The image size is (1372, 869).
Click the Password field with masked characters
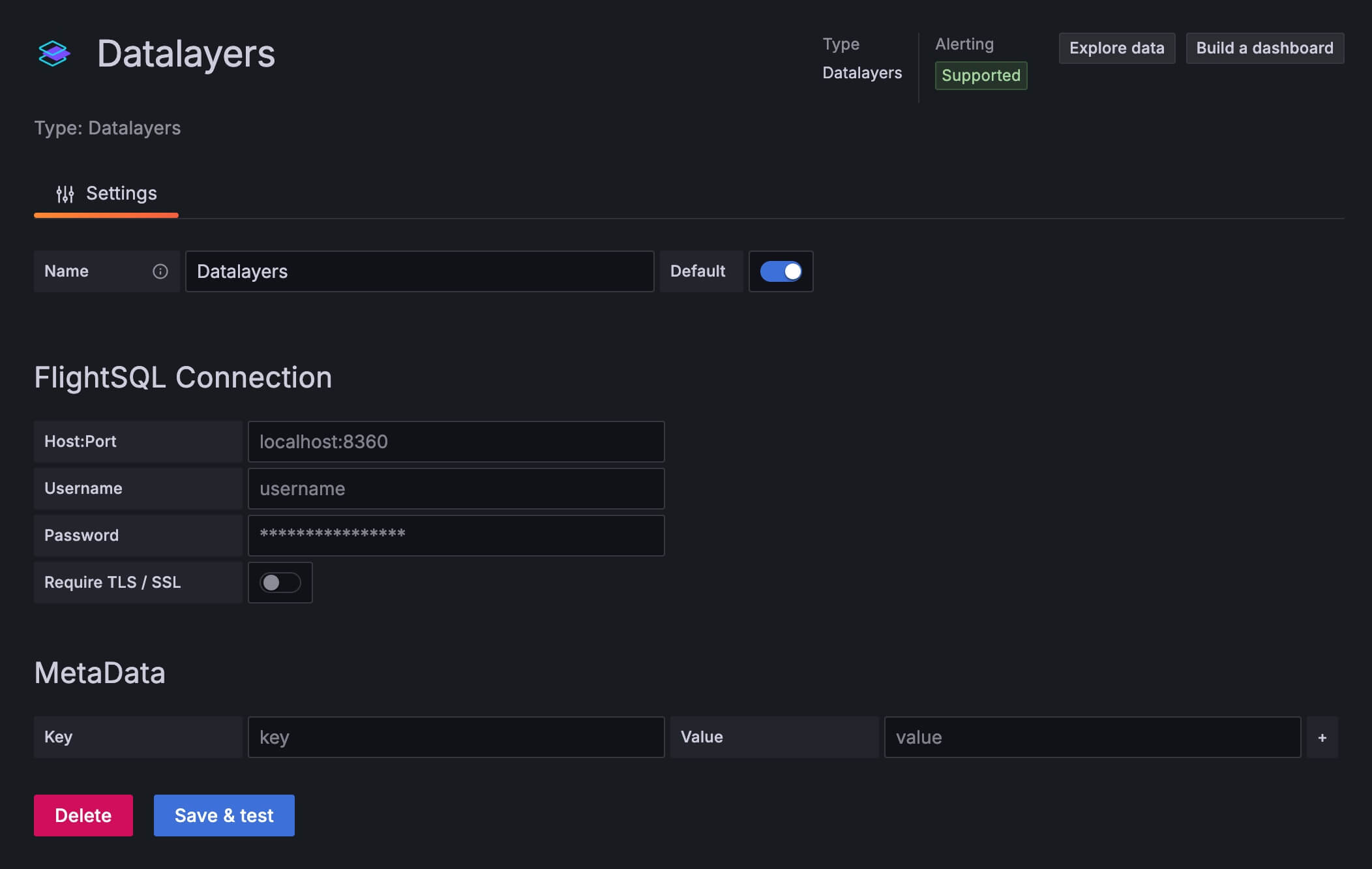pyautogui.click(x=456, y=535)
